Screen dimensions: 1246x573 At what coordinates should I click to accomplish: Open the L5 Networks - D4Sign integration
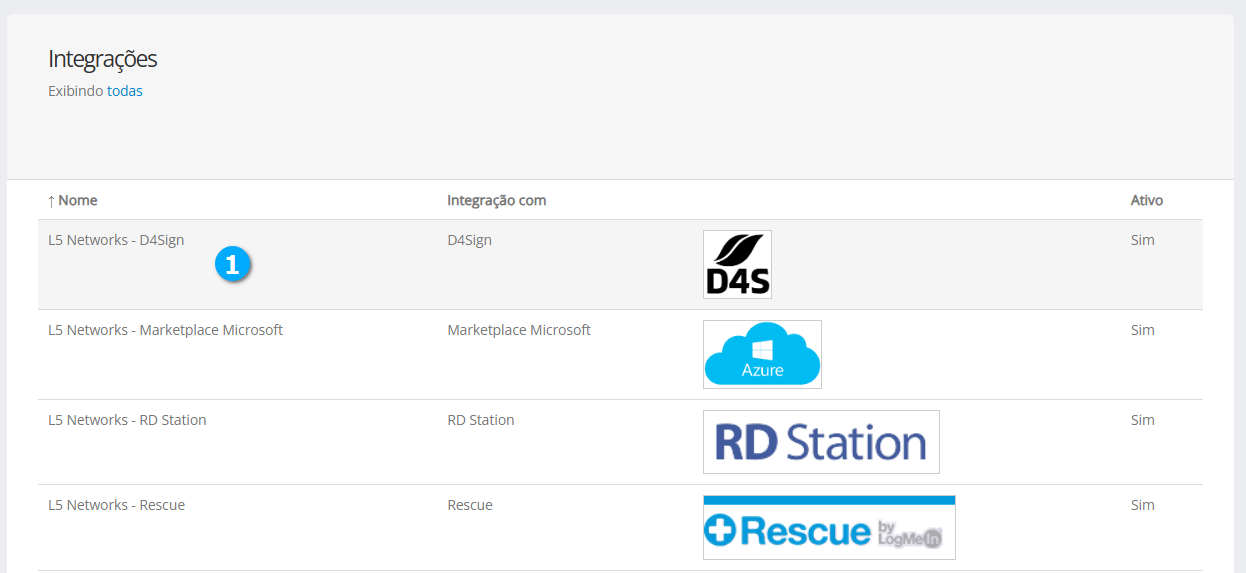pos(116,240)
